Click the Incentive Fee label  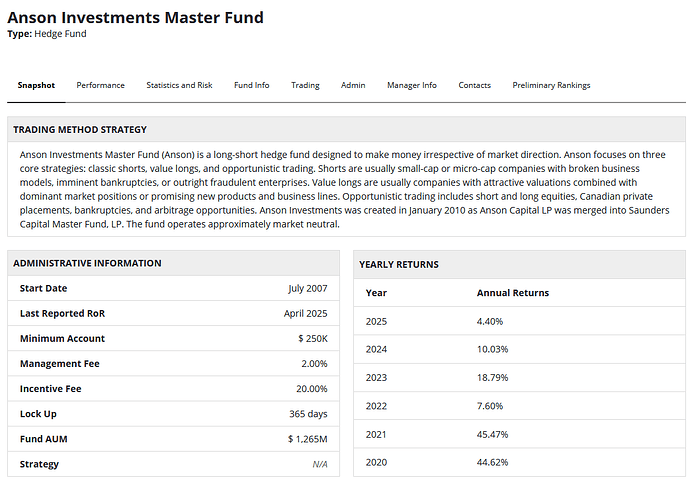[51, 389]
